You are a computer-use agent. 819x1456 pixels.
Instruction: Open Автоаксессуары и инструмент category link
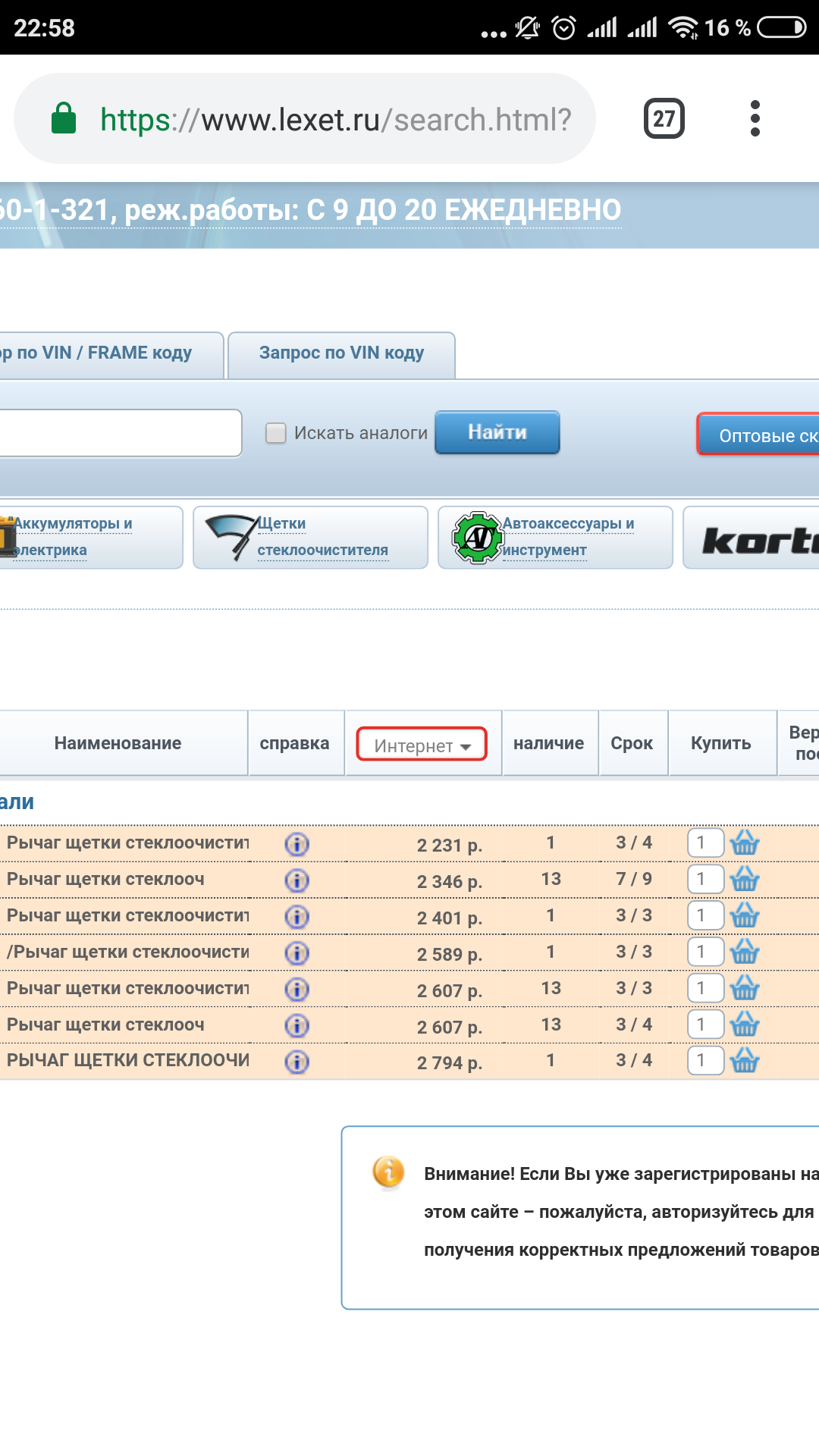tap(567, 536)
